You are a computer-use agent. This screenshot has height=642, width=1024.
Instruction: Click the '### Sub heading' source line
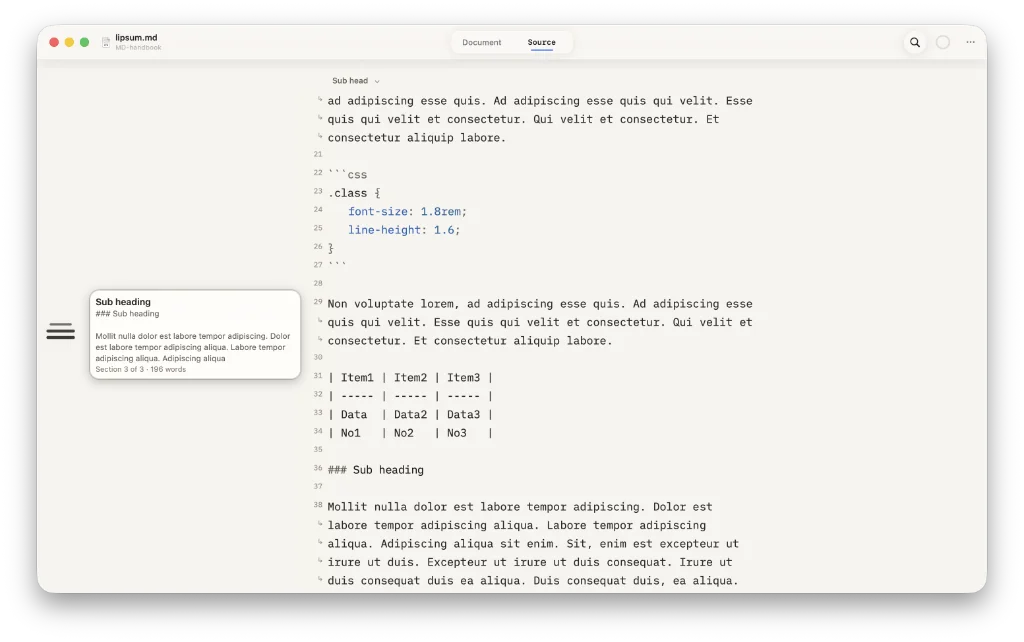point(376,470)
